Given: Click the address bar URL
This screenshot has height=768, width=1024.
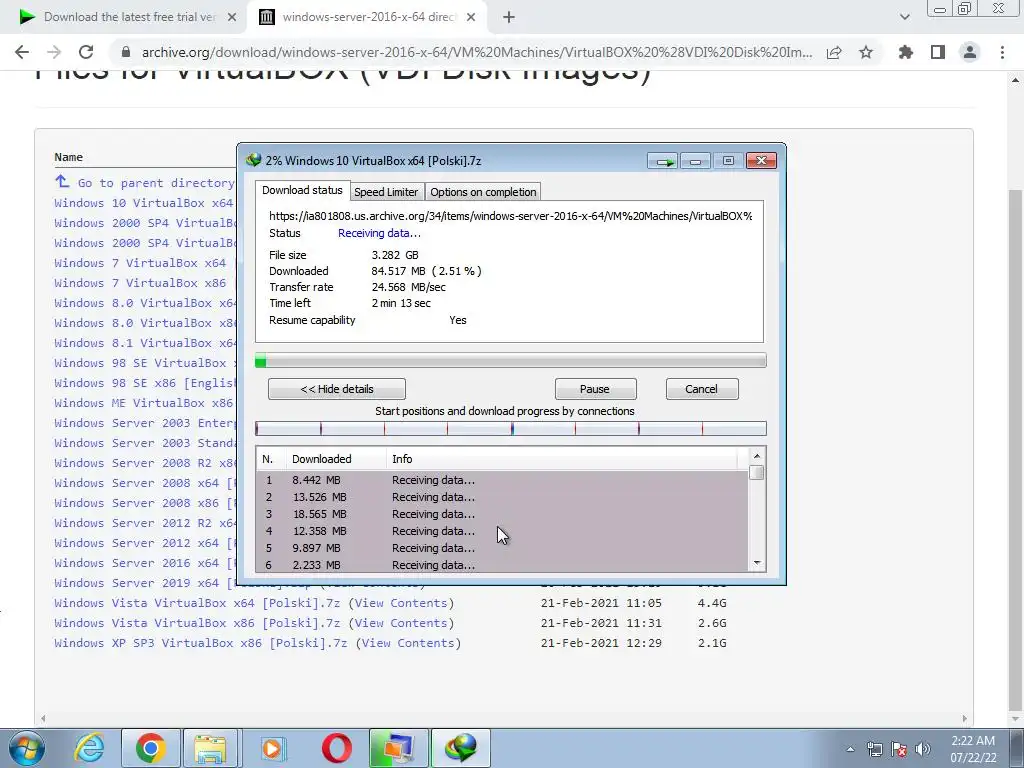Looking at the screenshot, I should click(477, 52).
